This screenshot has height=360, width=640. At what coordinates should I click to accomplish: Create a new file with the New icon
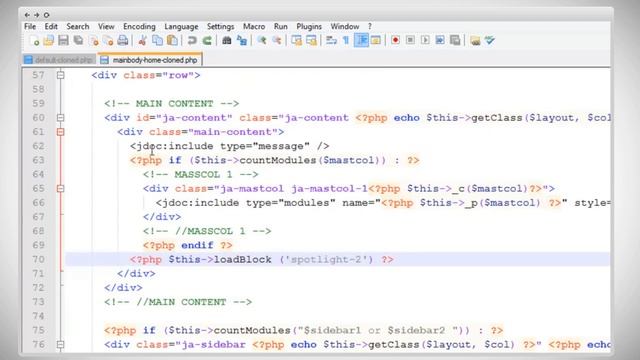pyautogui.click(x=34, y=40)
